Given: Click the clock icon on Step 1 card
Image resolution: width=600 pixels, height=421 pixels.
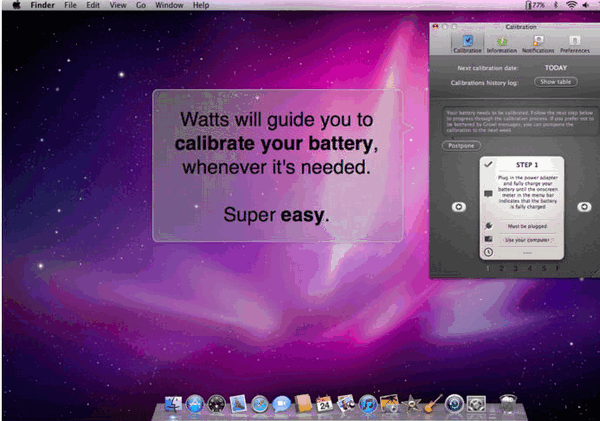Looking at the screenshot, I should [489, 252].
